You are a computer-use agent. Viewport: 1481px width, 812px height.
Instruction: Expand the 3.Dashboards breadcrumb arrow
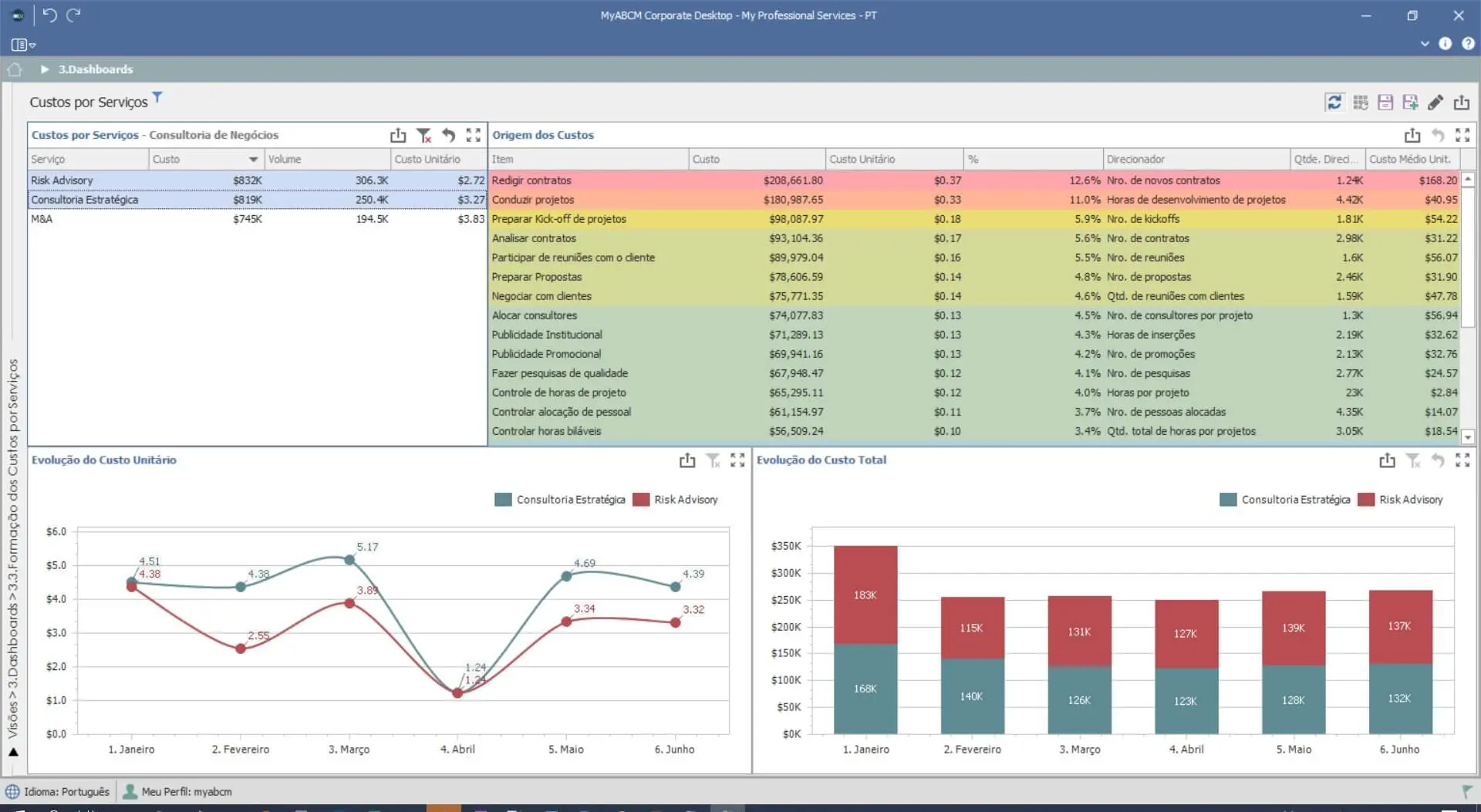click(x=45, y=69)
